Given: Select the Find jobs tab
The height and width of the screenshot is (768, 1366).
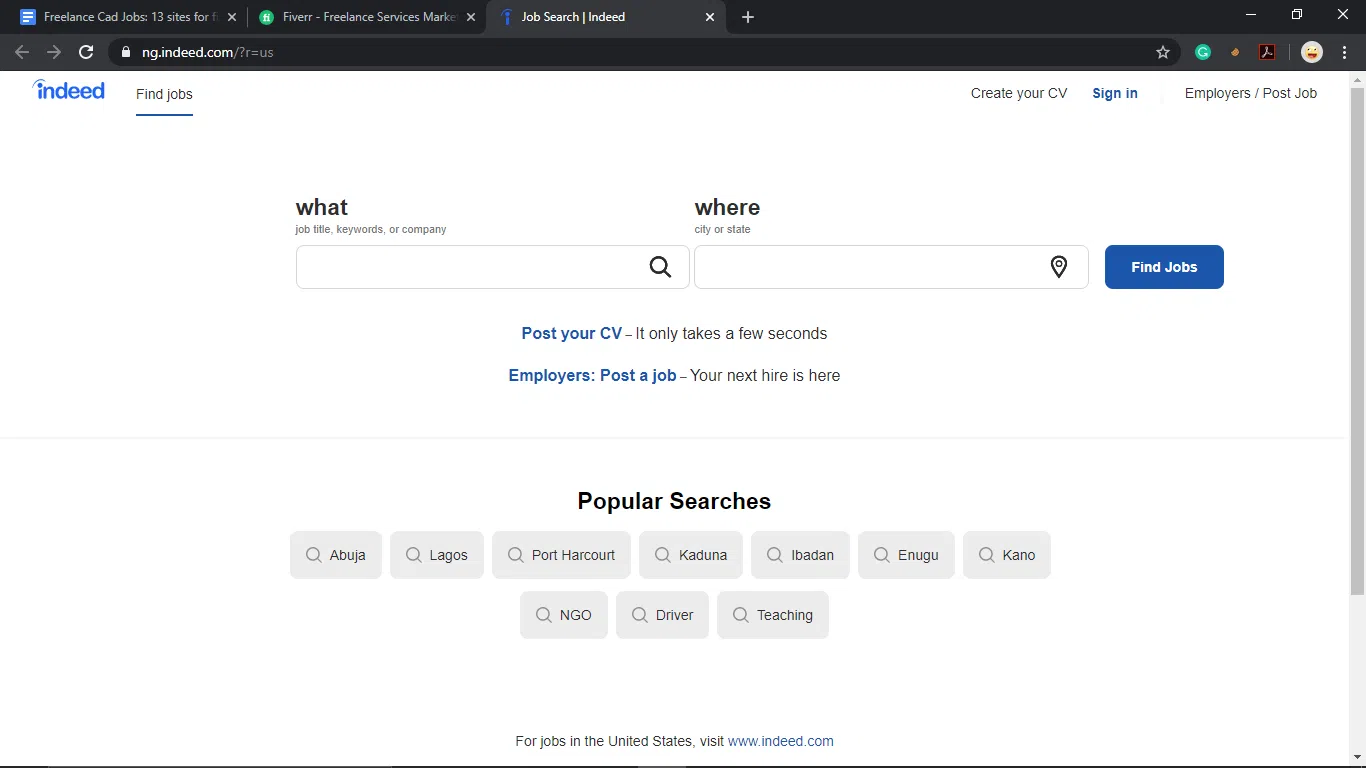Looking at the screenshot, I should pos(163,93).
